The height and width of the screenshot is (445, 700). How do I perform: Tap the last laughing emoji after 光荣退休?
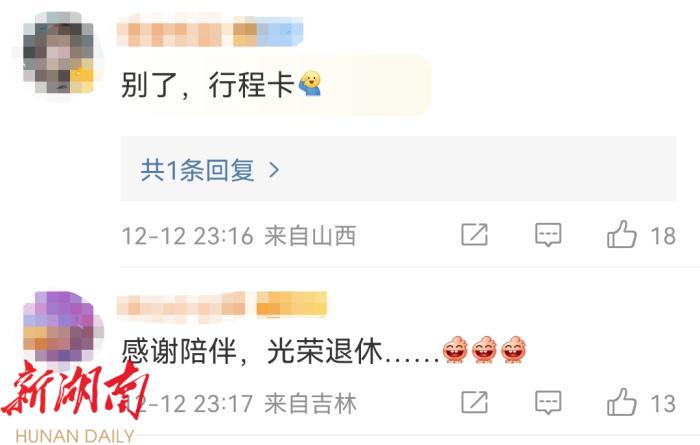513,349
